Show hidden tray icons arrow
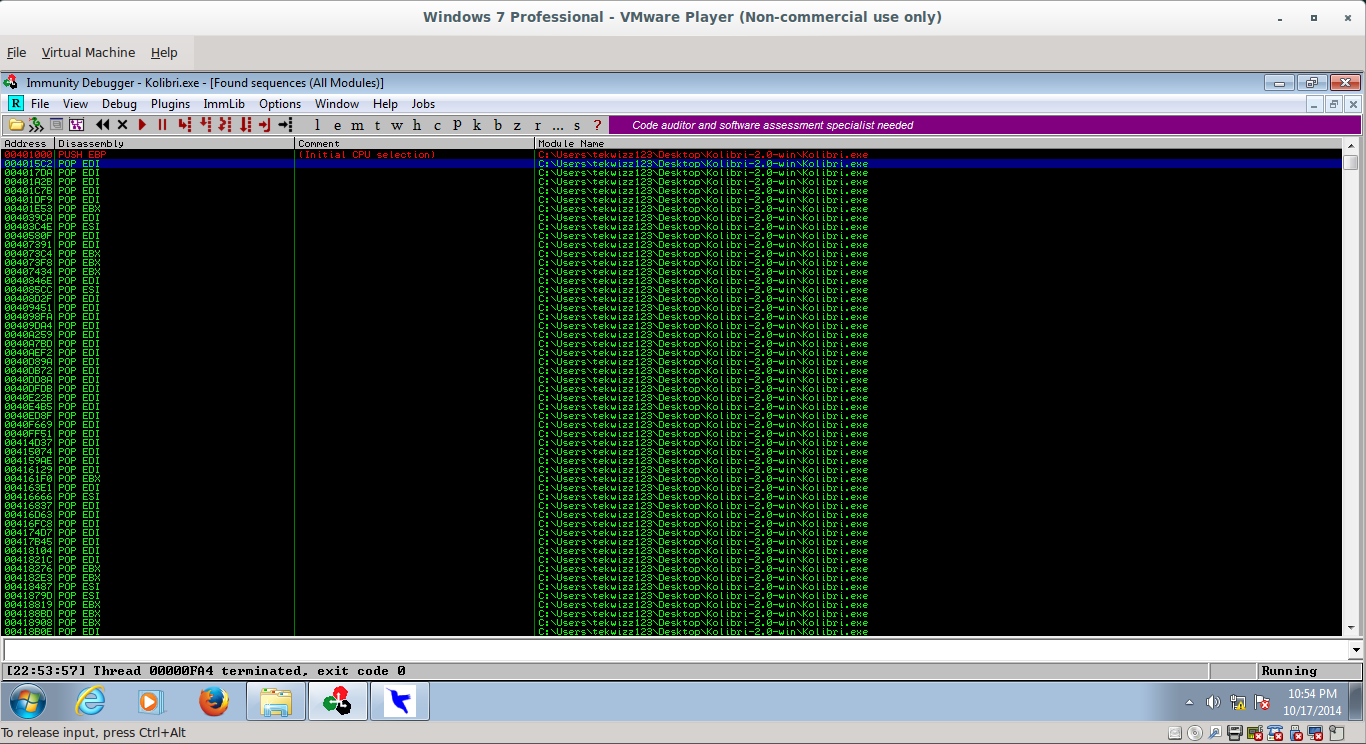 (x=1189, y=702)
